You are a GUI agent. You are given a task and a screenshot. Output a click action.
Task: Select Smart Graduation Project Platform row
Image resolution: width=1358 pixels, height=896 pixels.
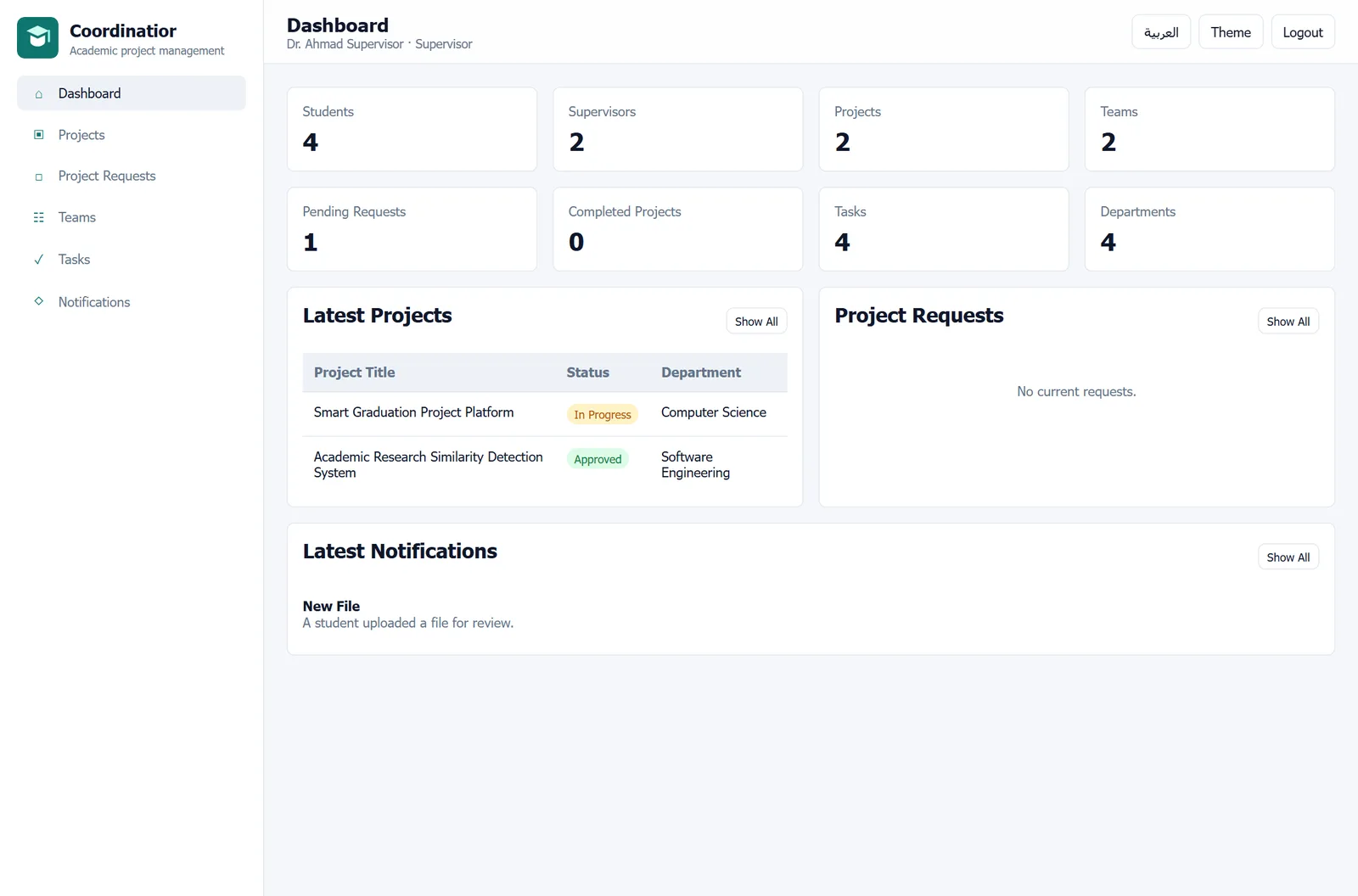pyautogui.click(x=545, y=414)
